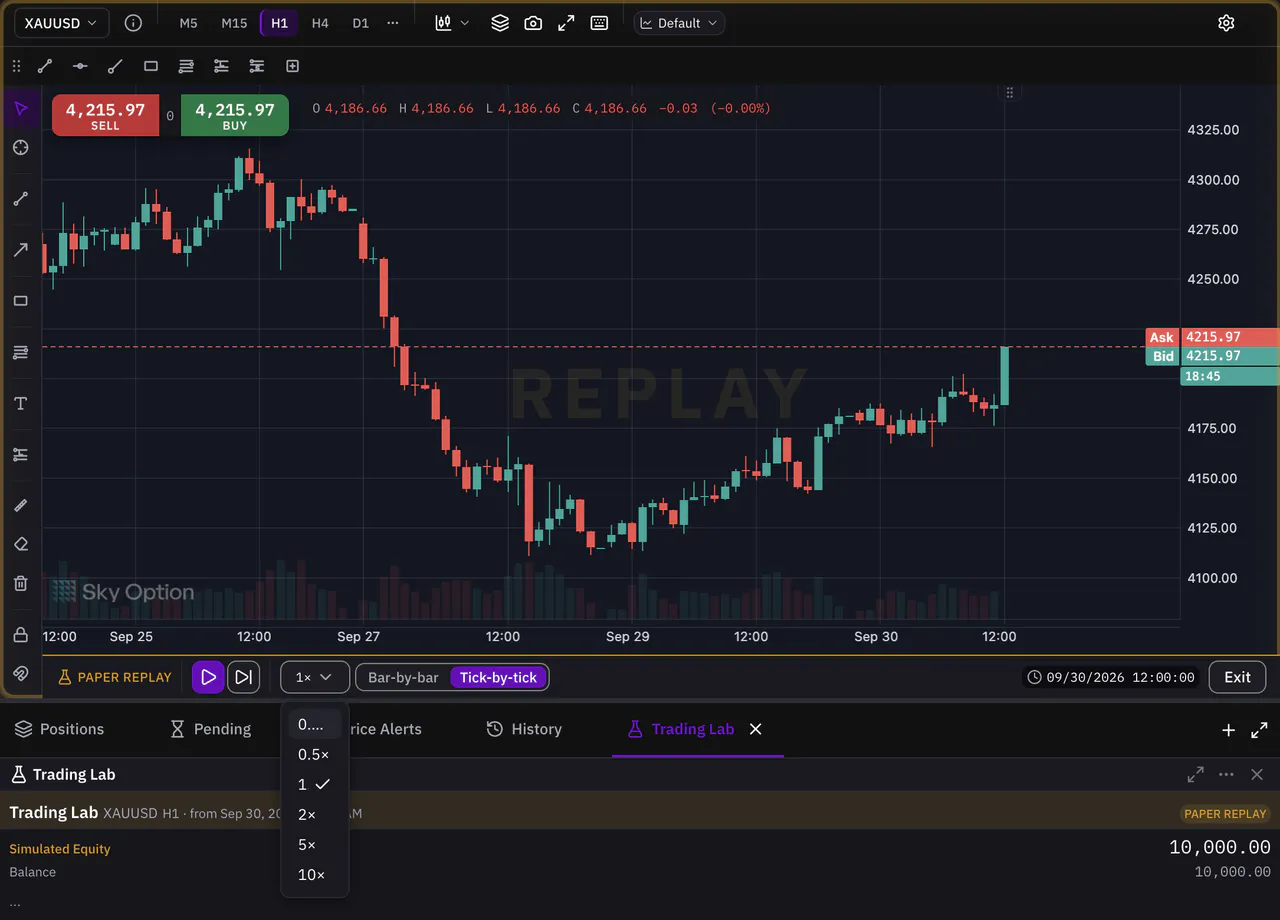Select the rectangle tool in the horizontal drawing toolbar
Viewport: 1280px width, 920px height.
pos(151,66)
